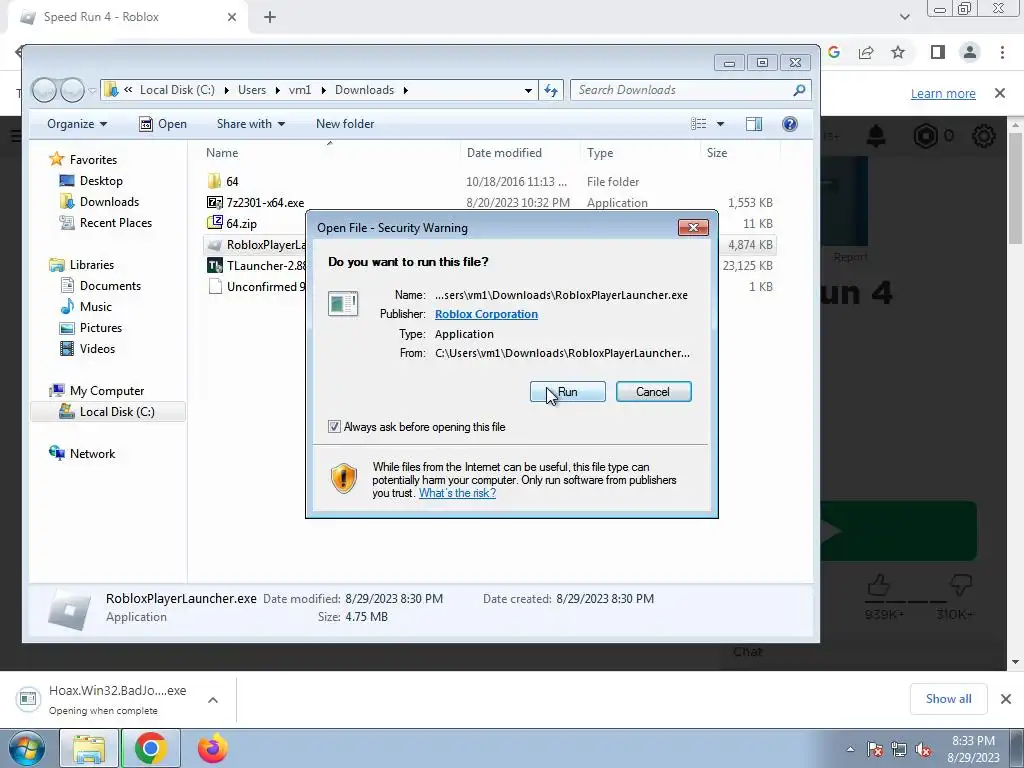Screen dimensions: 1024x768
Task: Expand the arrow after Downloads breadcrumb
Action: (406, 90)
